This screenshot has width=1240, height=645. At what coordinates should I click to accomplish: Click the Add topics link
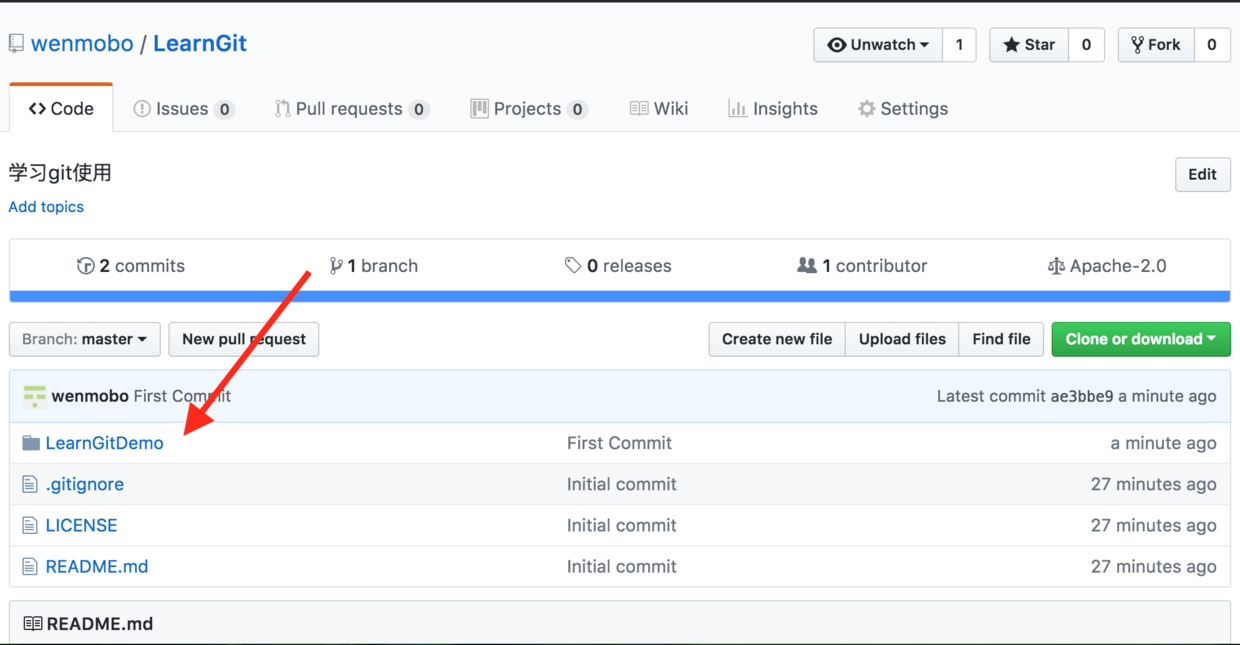tap(46, 207)
